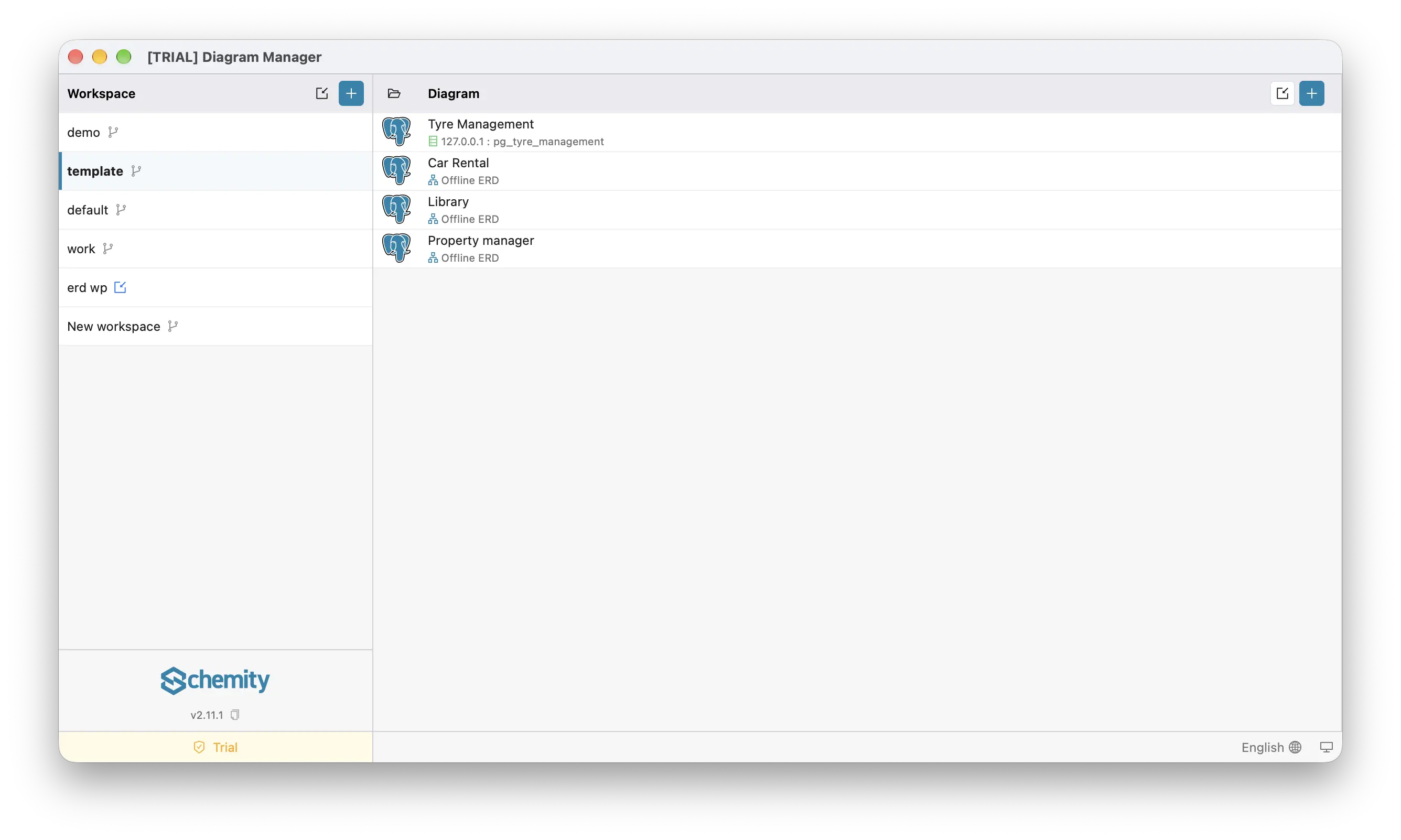Click the branch icon next to default workspace
1401x840 pixels.
click(x=121, y=209)
